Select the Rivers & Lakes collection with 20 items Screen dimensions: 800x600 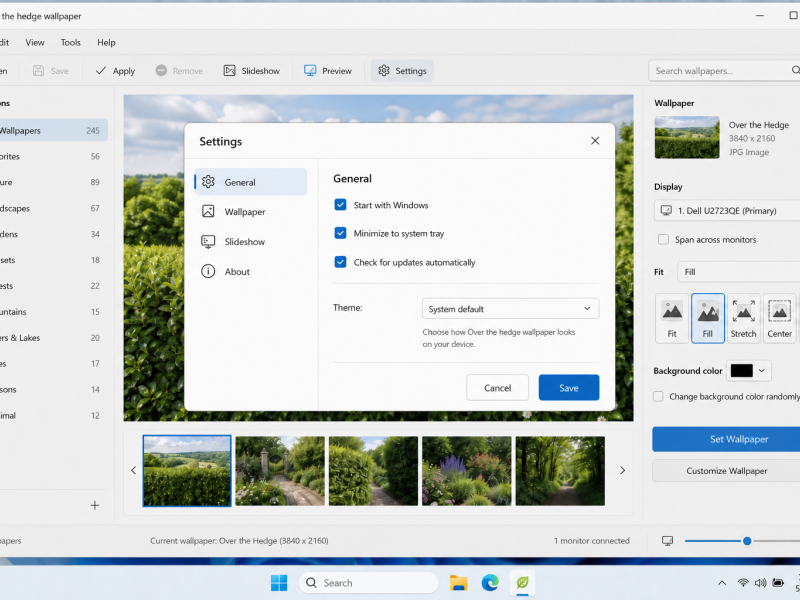click(x=54, y=338)
